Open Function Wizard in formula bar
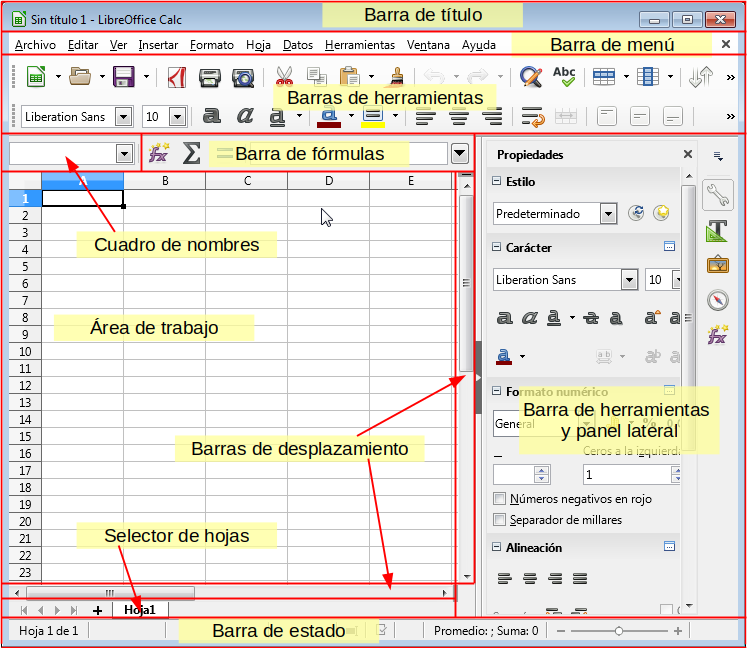This screenshot has width=747, height=648. [159, 153]
